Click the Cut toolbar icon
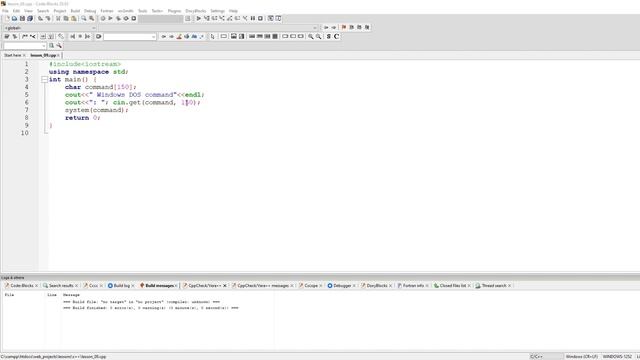Image resolution: width=640 pixels, height=360 pixels. click(x=58, y=18)
